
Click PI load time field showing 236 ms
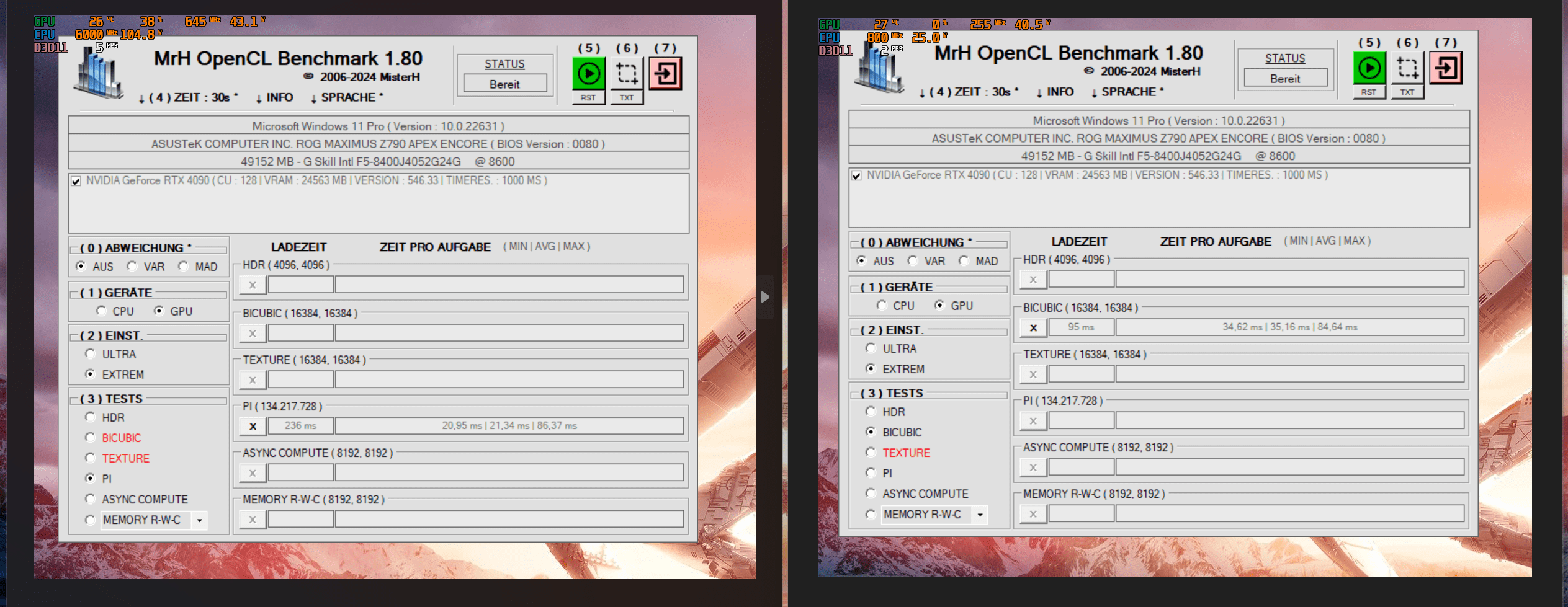pyautogui.click(x=301, y=426)
